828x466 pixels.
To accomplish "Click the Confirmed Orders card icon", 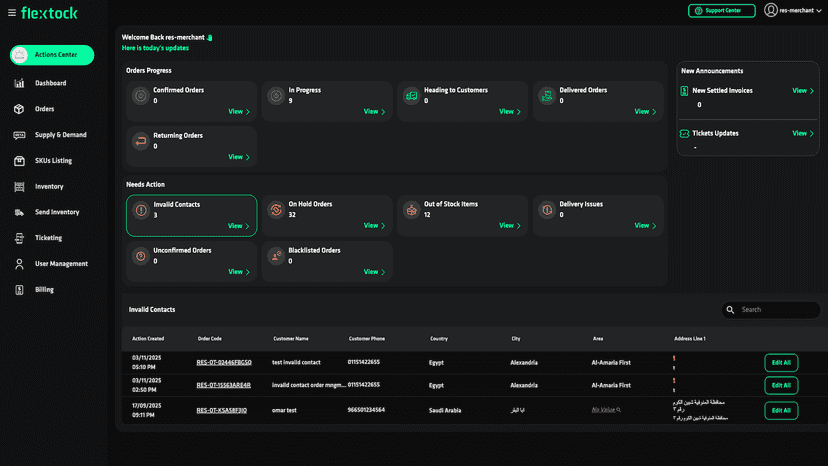I will point(140,96).
